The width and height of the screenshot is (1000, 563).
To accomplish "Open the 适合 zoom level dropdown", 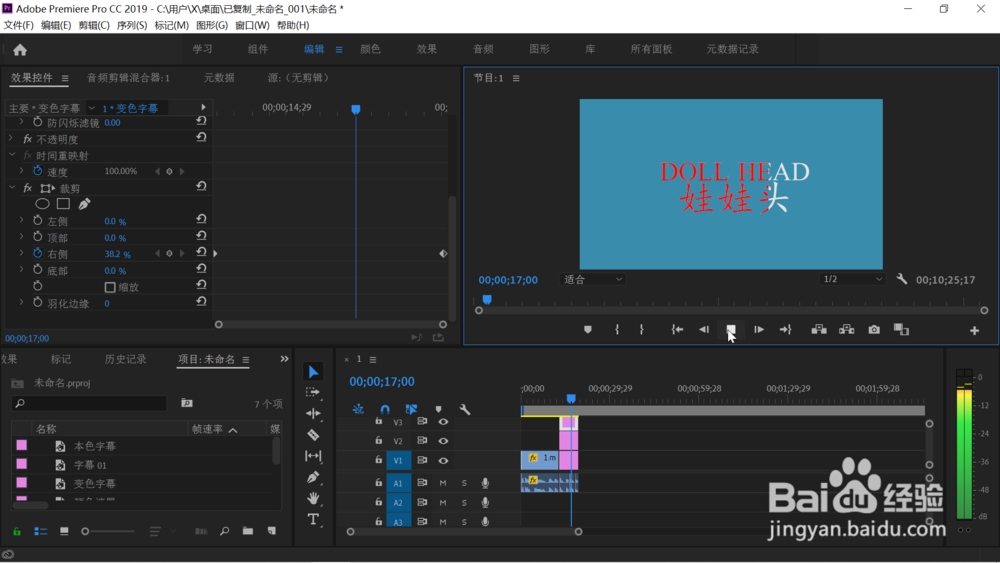I will pyautogui.click(x=592, y=279).
